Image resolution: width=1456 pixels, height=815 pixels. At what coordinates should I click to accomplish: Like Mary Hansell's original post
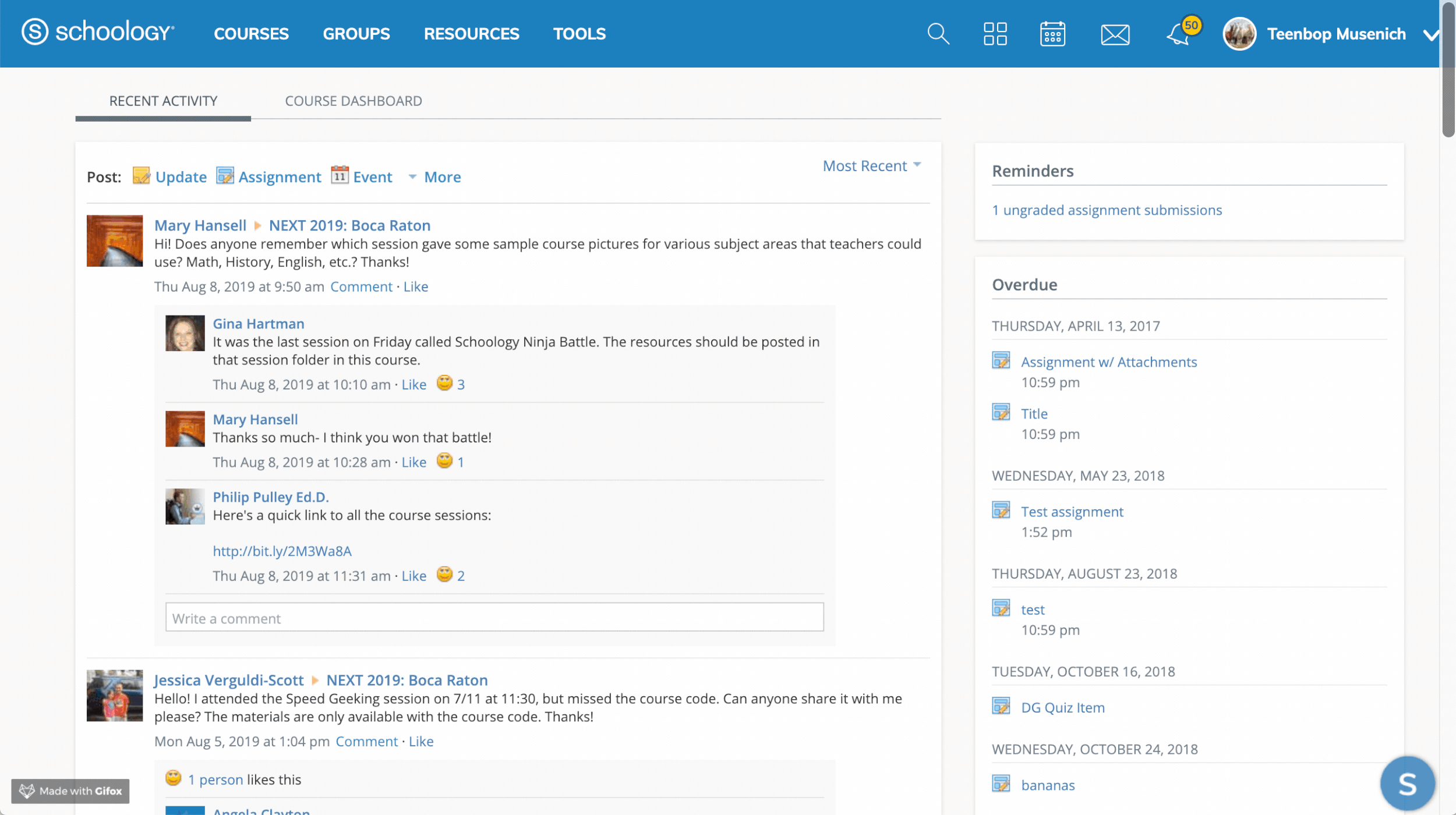click(x=416, y=286)
